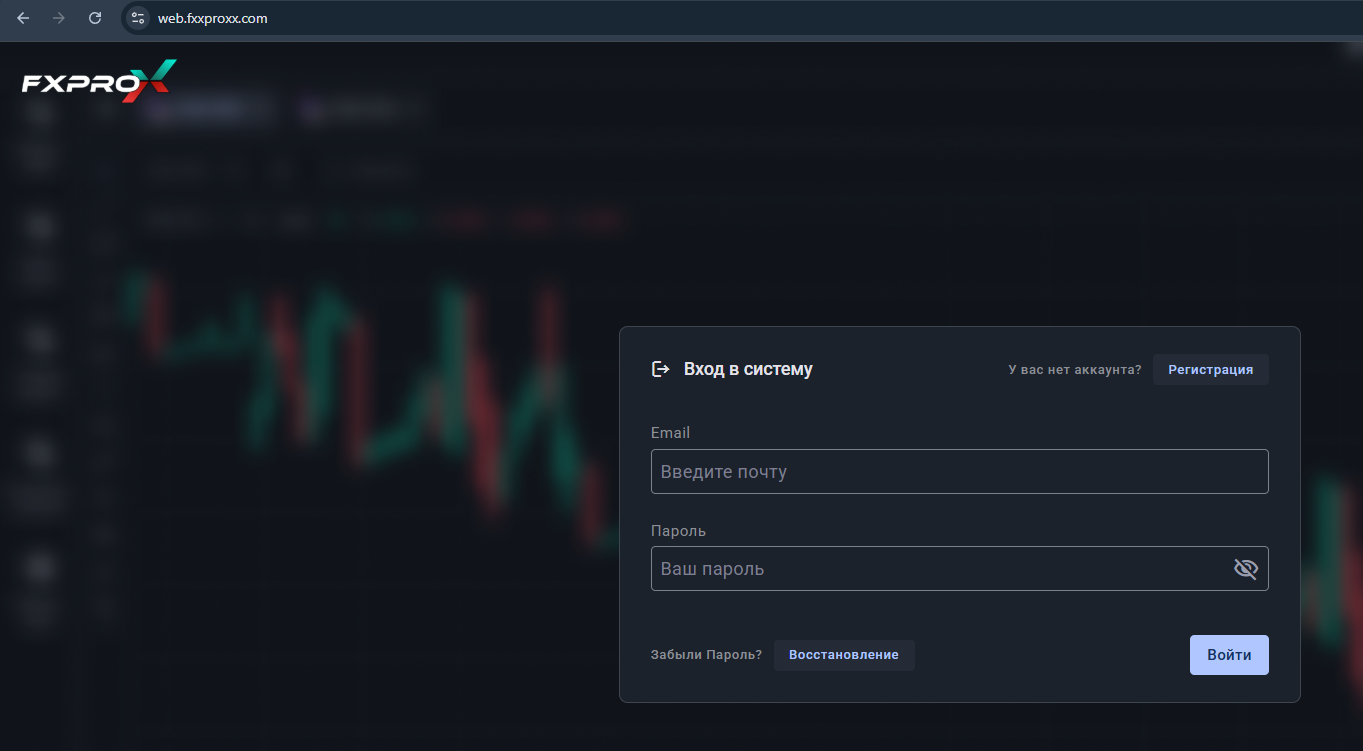This screenshot has height=751, width=1363.
Task: Open site information icon in address bar
Action: 138,18
